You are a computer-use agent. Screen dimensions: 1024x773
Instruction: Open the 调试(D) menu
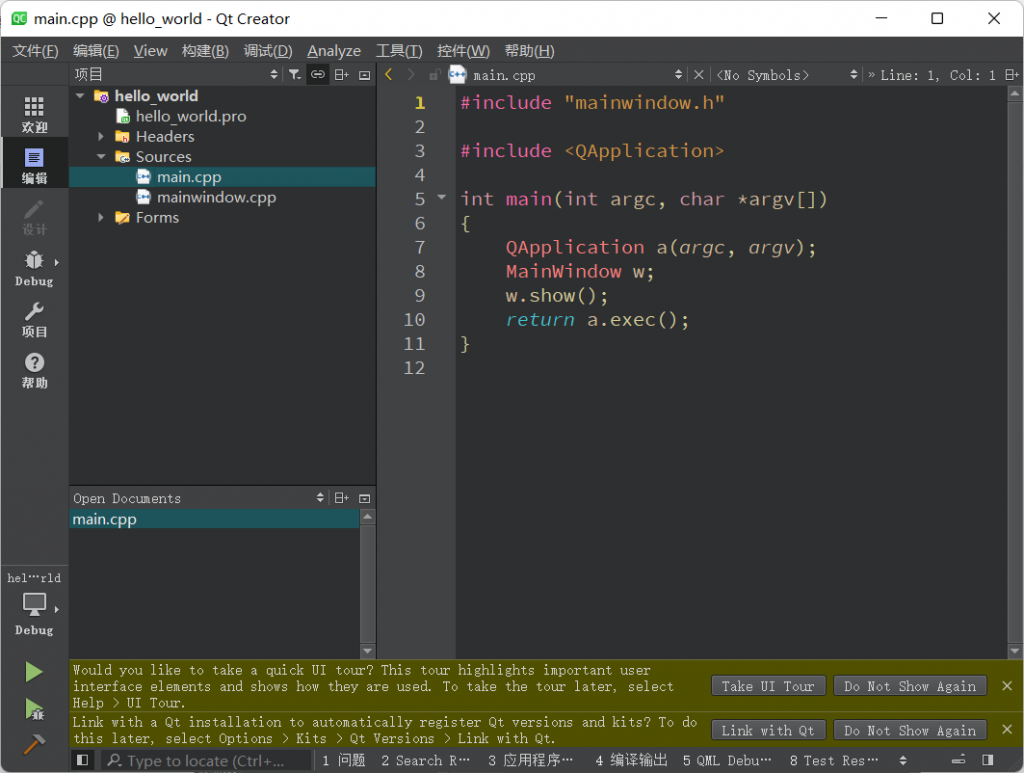coord(268,51)
